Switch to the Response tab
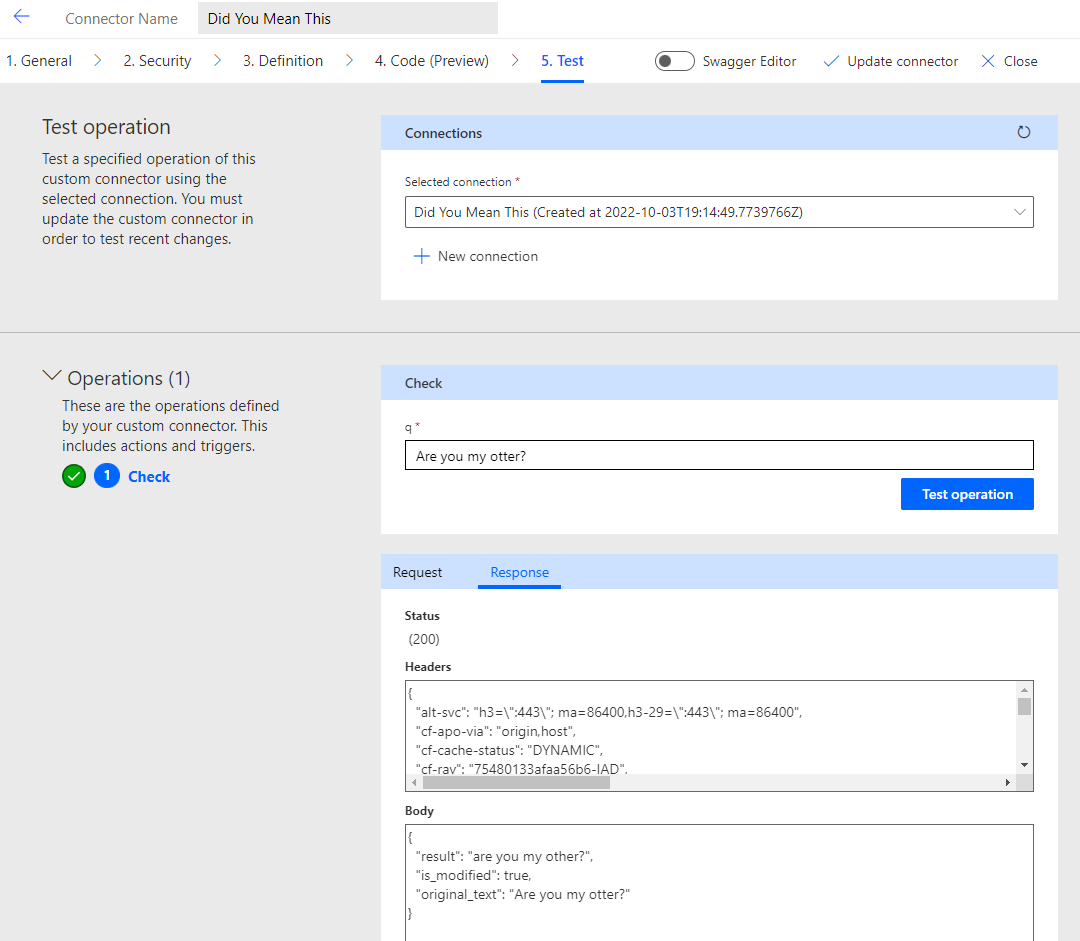 519,572
